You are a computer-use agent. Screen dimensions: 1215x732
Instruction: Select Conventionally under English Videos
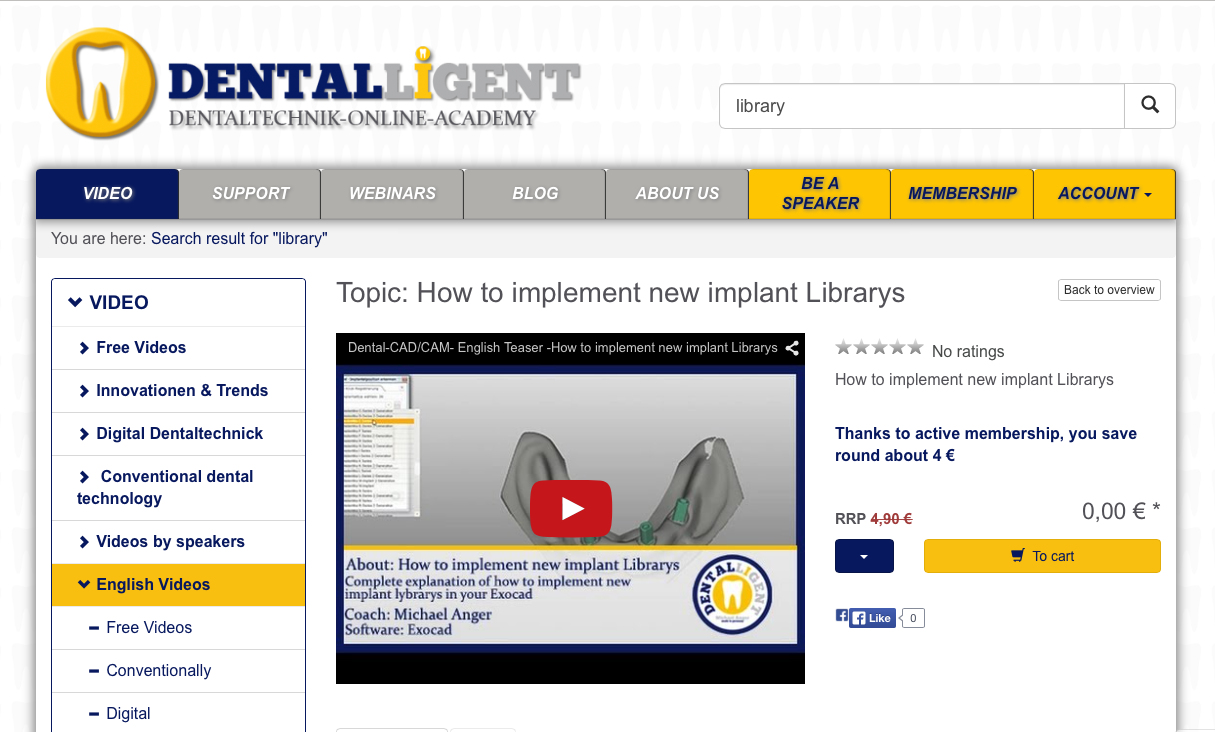(x=158, y=671)
